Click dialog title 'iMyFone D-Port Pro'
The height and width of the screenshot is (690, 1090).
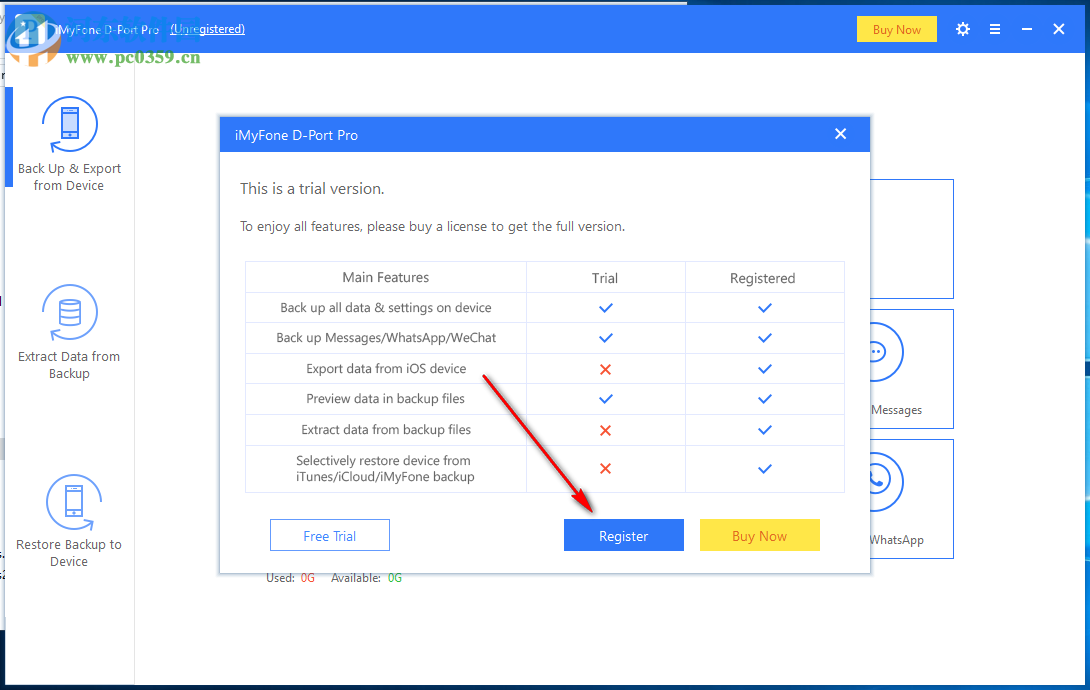click(x=296, y=135)
